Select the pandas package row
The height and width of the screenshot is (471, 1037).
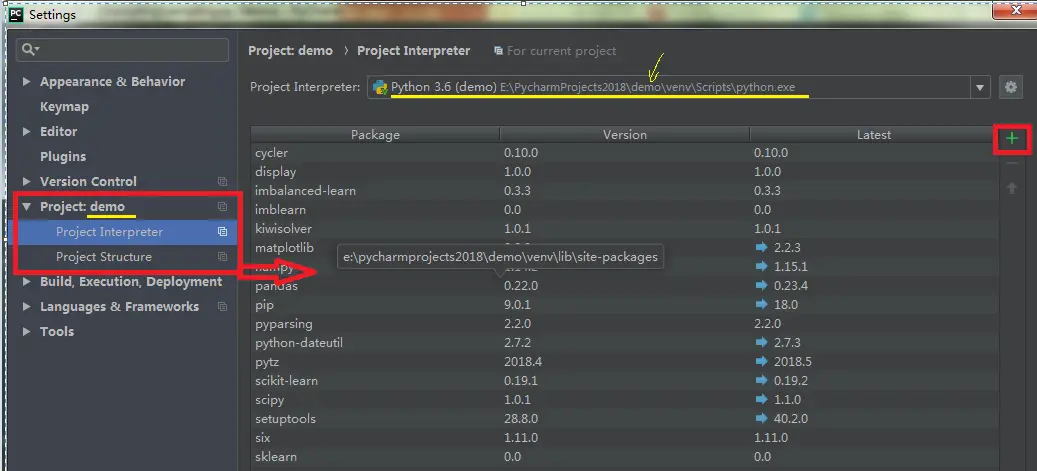coord(624,286)
